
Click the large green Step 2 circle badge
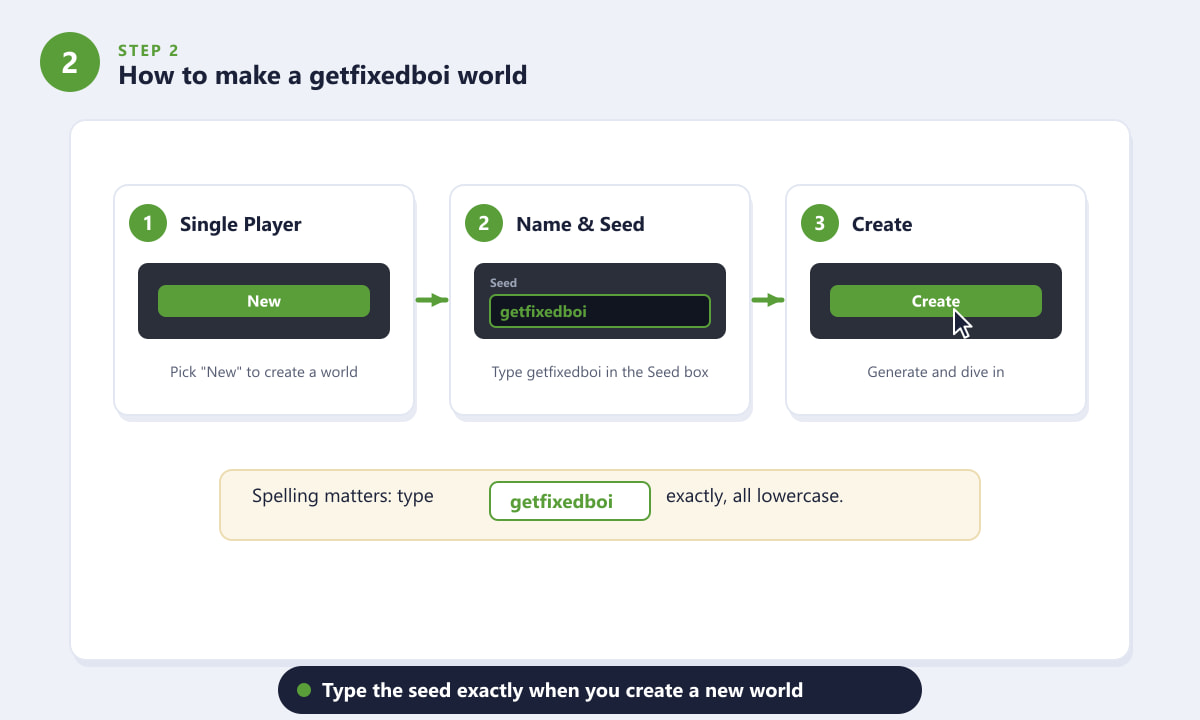tap(70, 62)
